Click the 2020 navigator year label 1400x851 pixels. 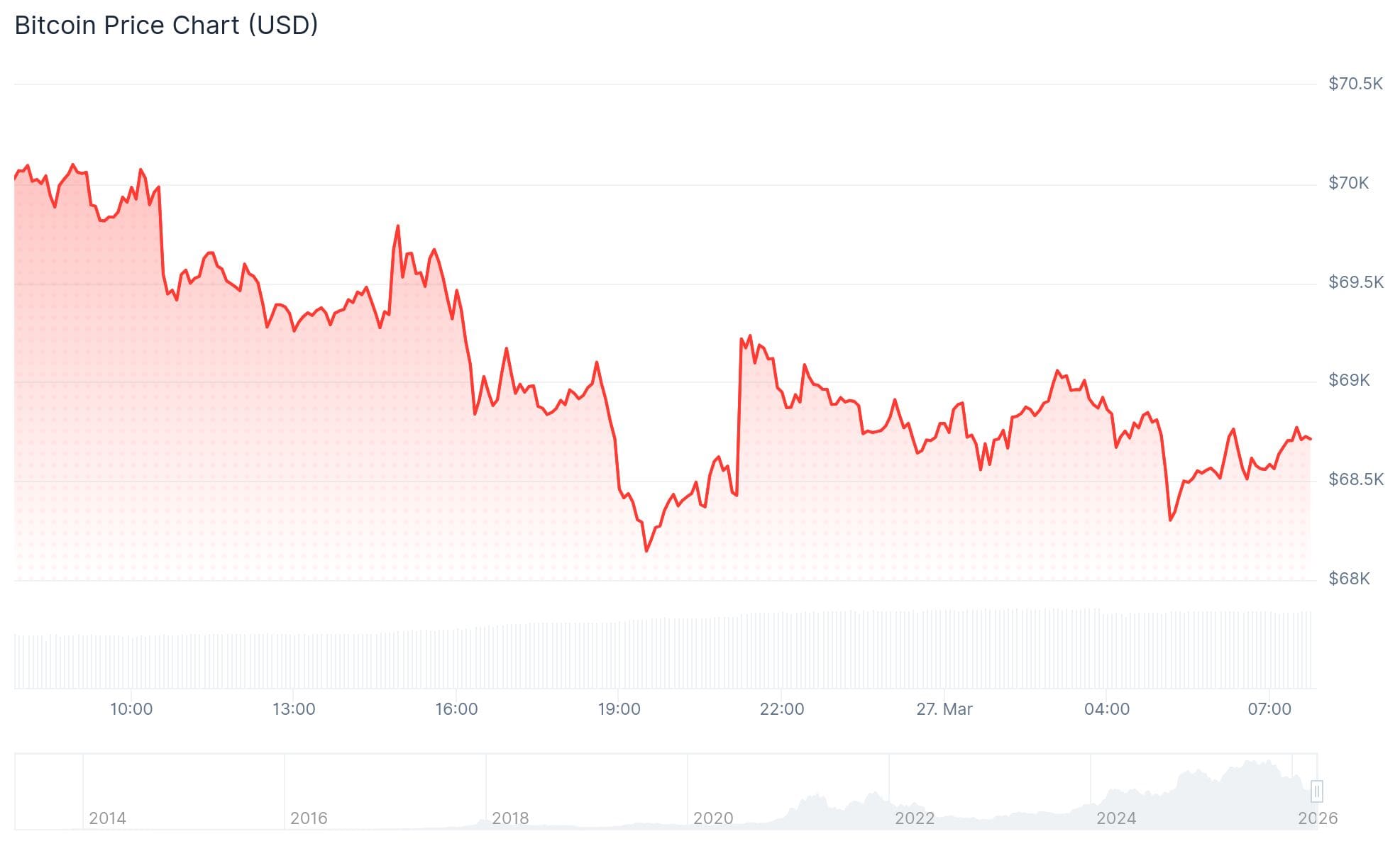tap(712, 818)
